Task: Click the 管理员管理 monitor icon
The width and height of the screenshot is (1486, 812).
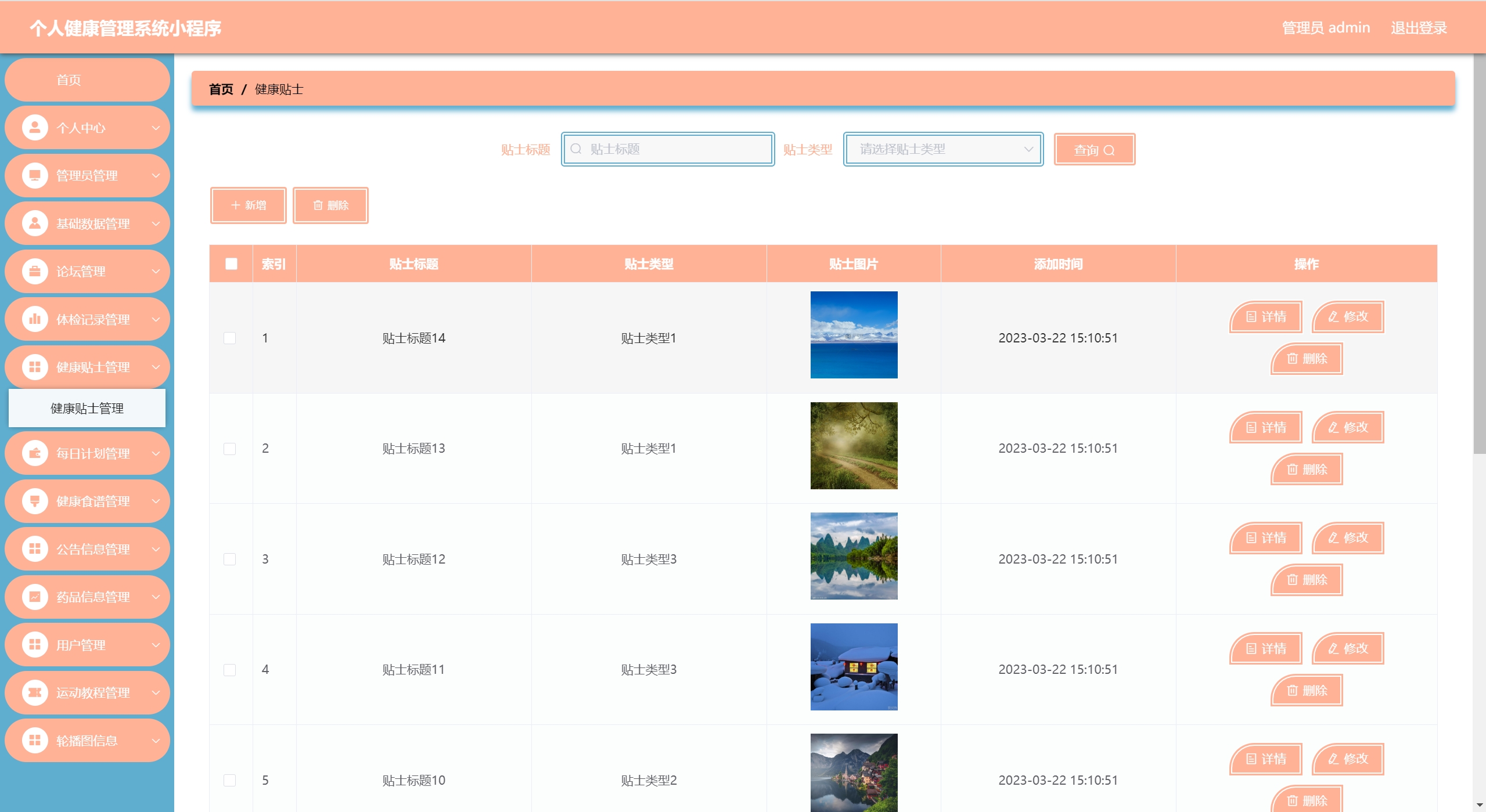Action: [35, 175]
